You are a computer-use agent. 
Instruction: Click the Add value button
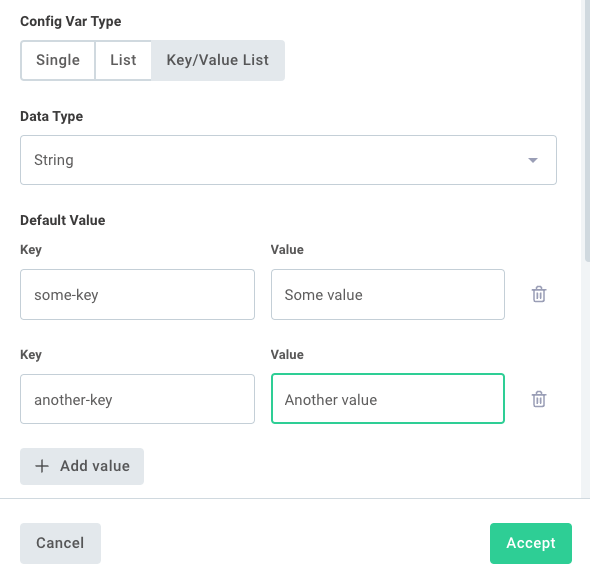coord(82,466)
